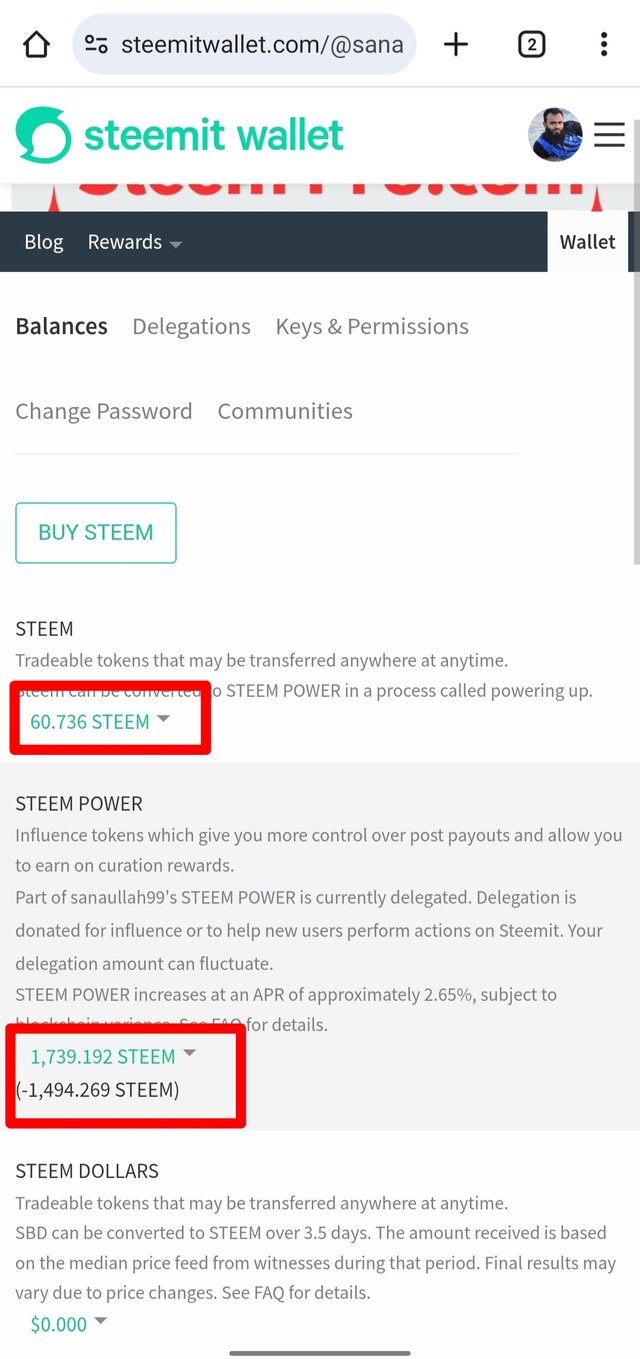
Task: Select the Wallet tab
Action: point(587,242)
